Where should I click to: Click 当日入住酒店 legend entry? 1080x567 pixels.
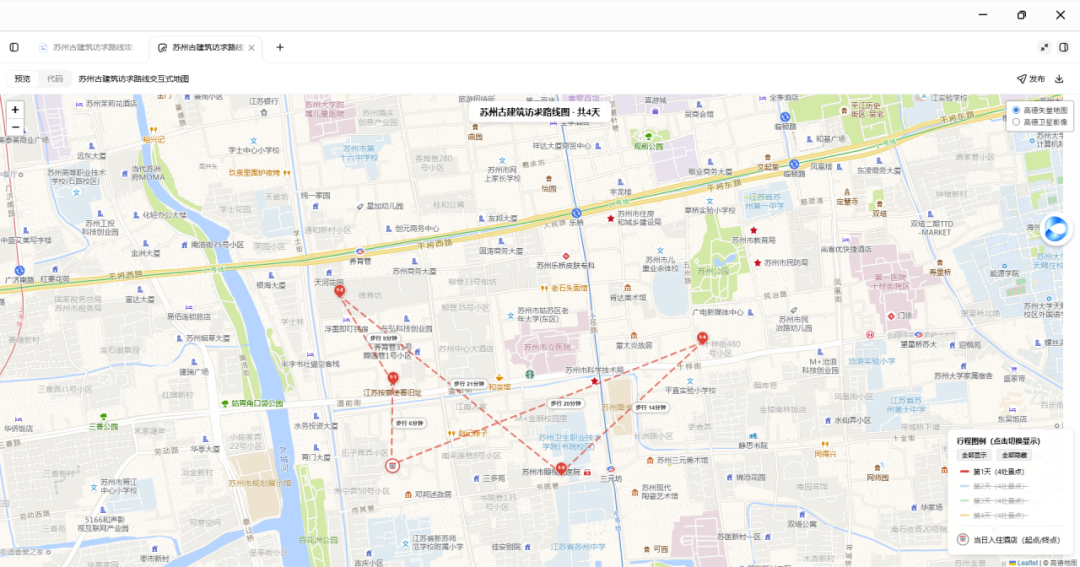(1009, 540)
